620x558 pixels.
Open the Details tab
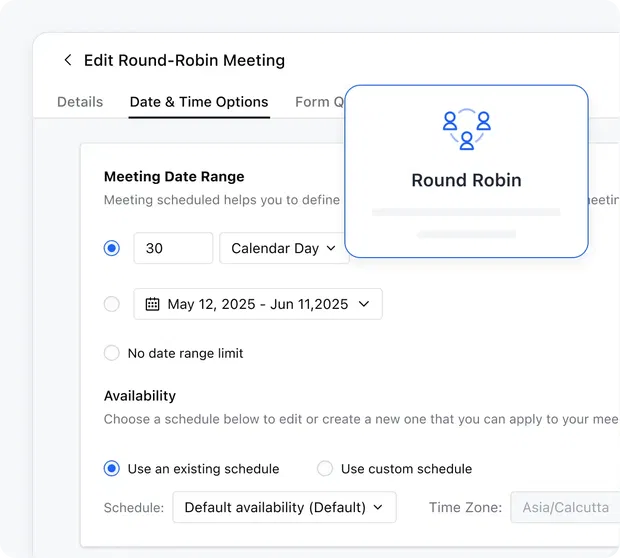coord(80,102)
